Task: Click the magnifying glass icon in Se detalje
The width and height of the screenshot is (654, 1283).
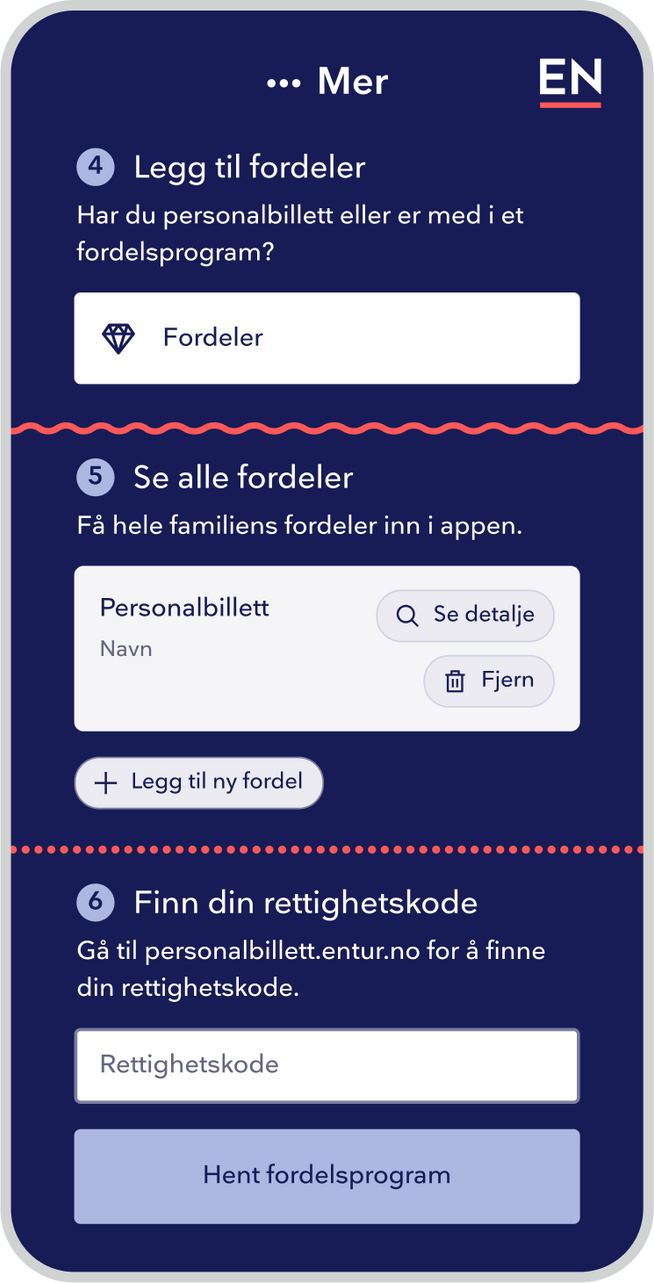Action: pyautogui.click(x=407, y=615)
